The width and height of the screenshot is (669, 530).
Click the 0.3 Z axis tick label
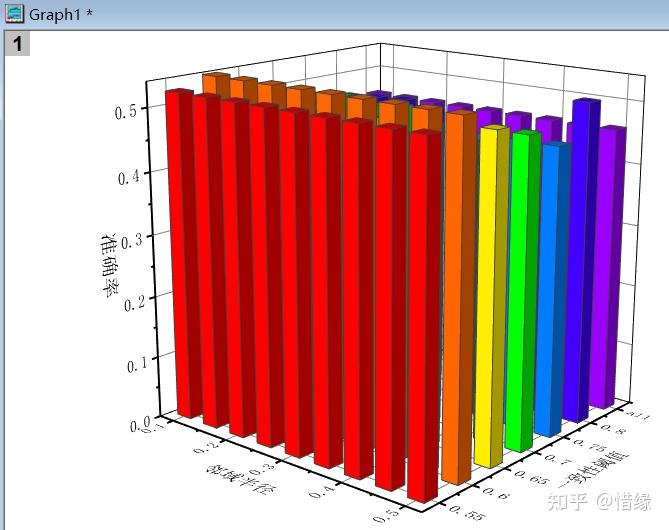click(x=133, y=242)
